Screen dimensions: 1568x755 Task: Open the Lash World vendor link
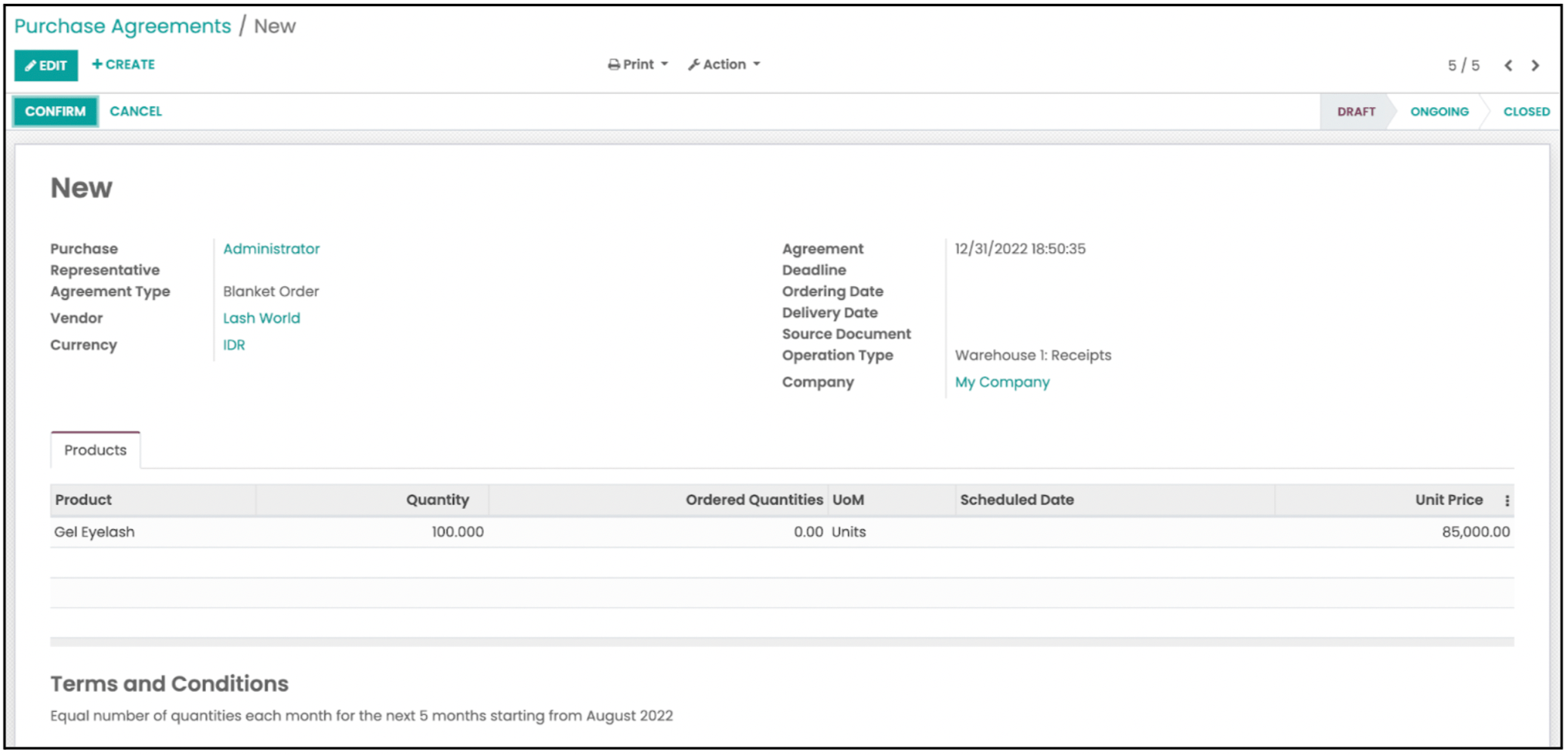pyautogui.click(x=261, y=319)
